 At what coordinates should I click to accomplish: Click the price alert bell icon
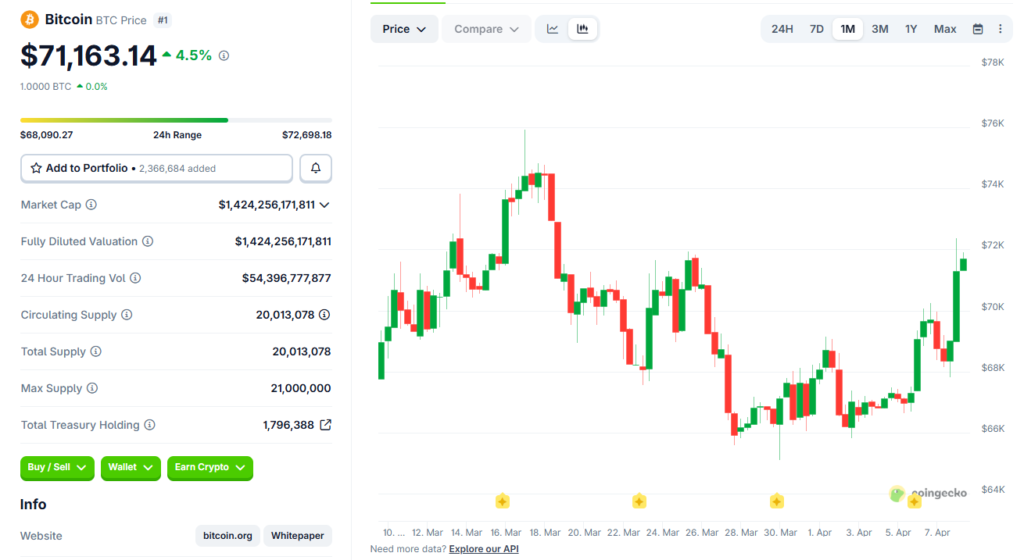pos(315,168)
